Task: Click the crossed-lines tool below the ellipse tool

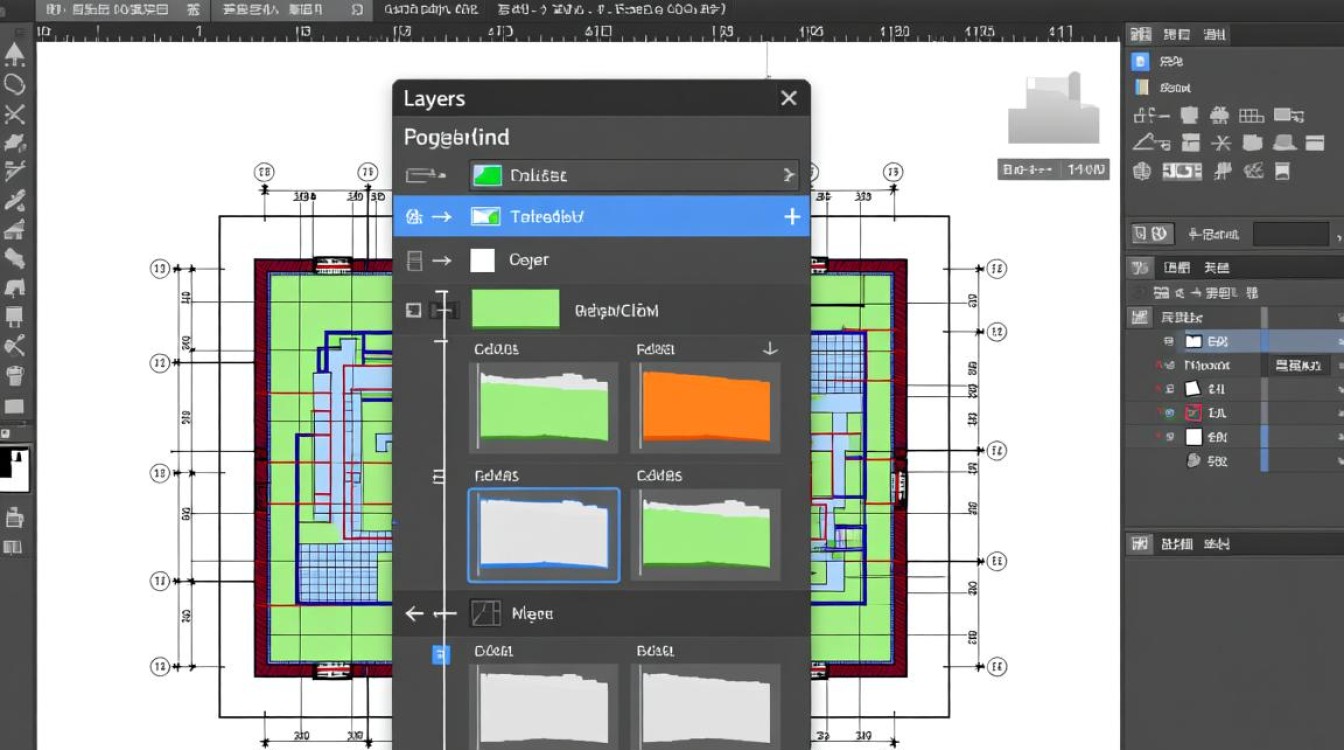Action: pyautogui.click(x=14, y=114)
